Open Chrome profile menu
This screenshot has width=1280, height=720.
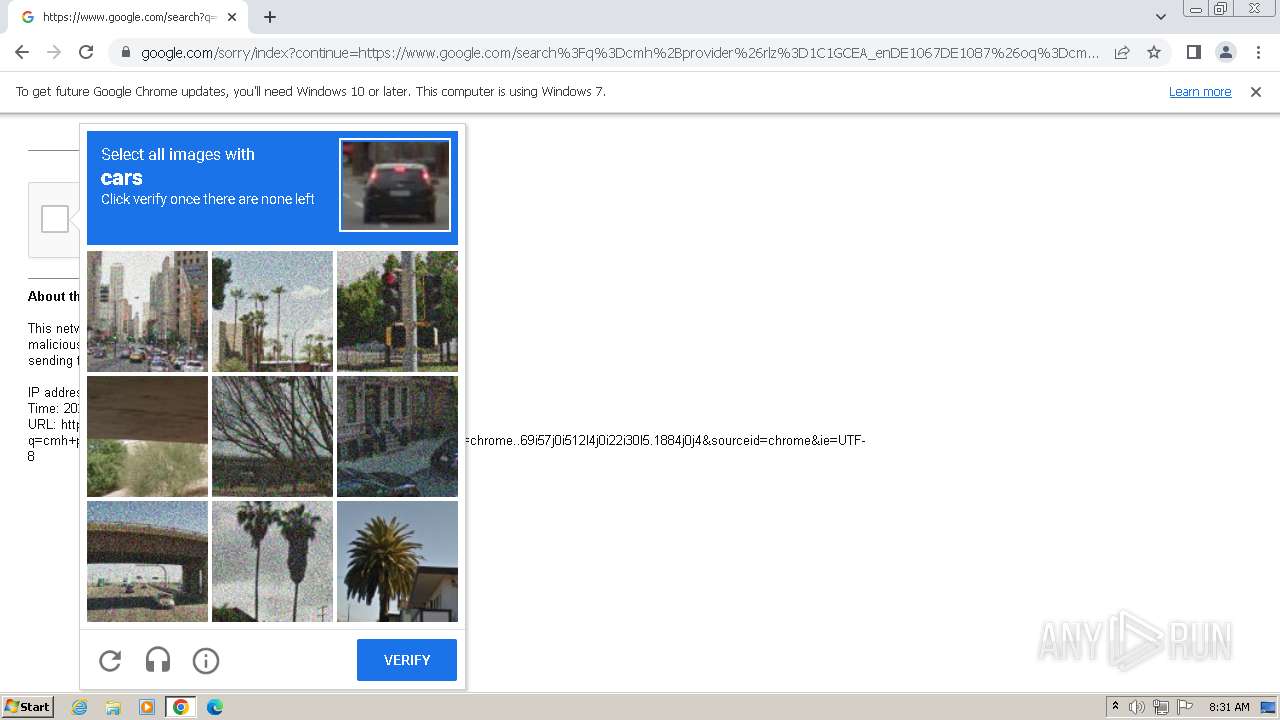coord(1225,52)
